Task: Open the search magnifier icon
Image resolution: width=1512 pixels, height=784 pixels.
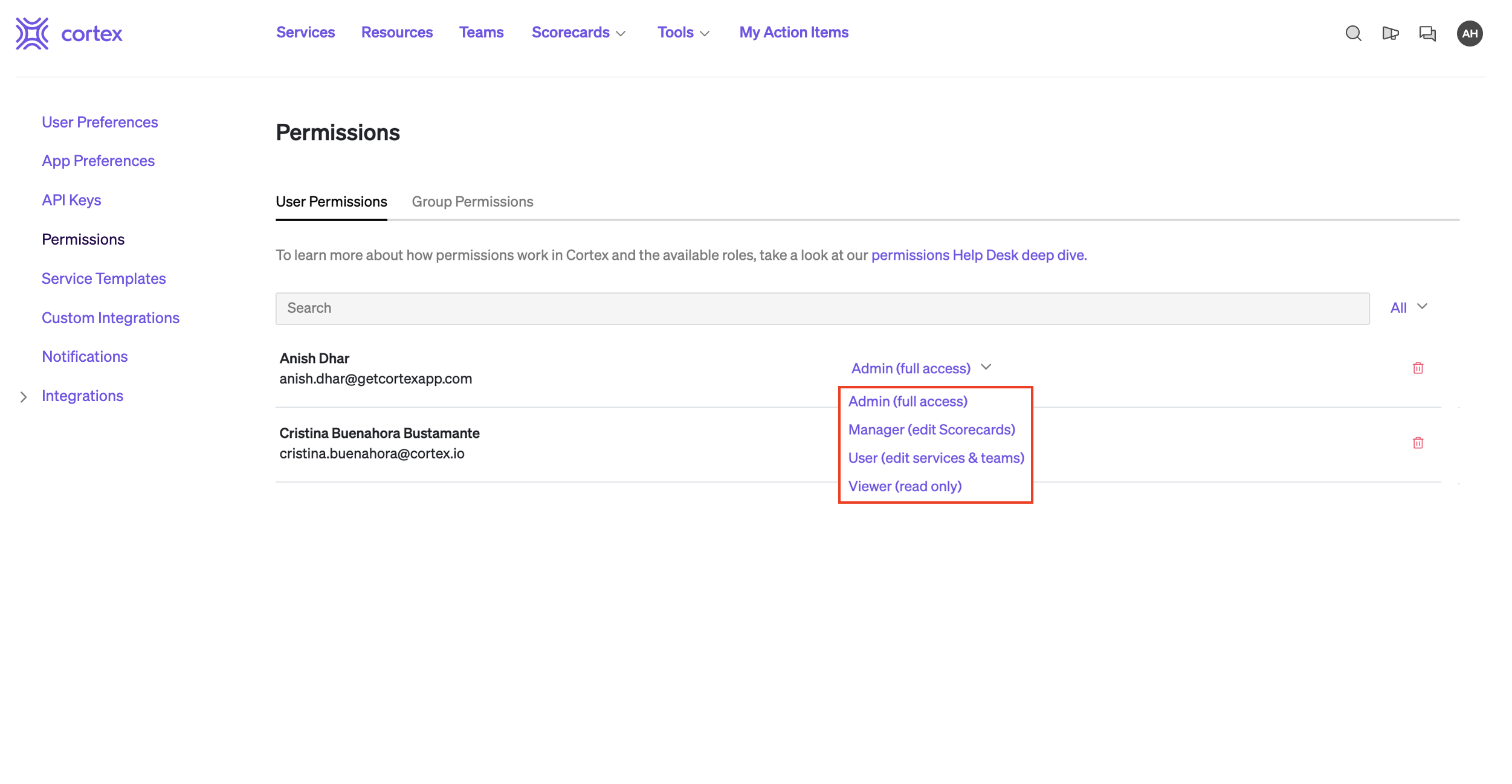Action: point(1353,33)
